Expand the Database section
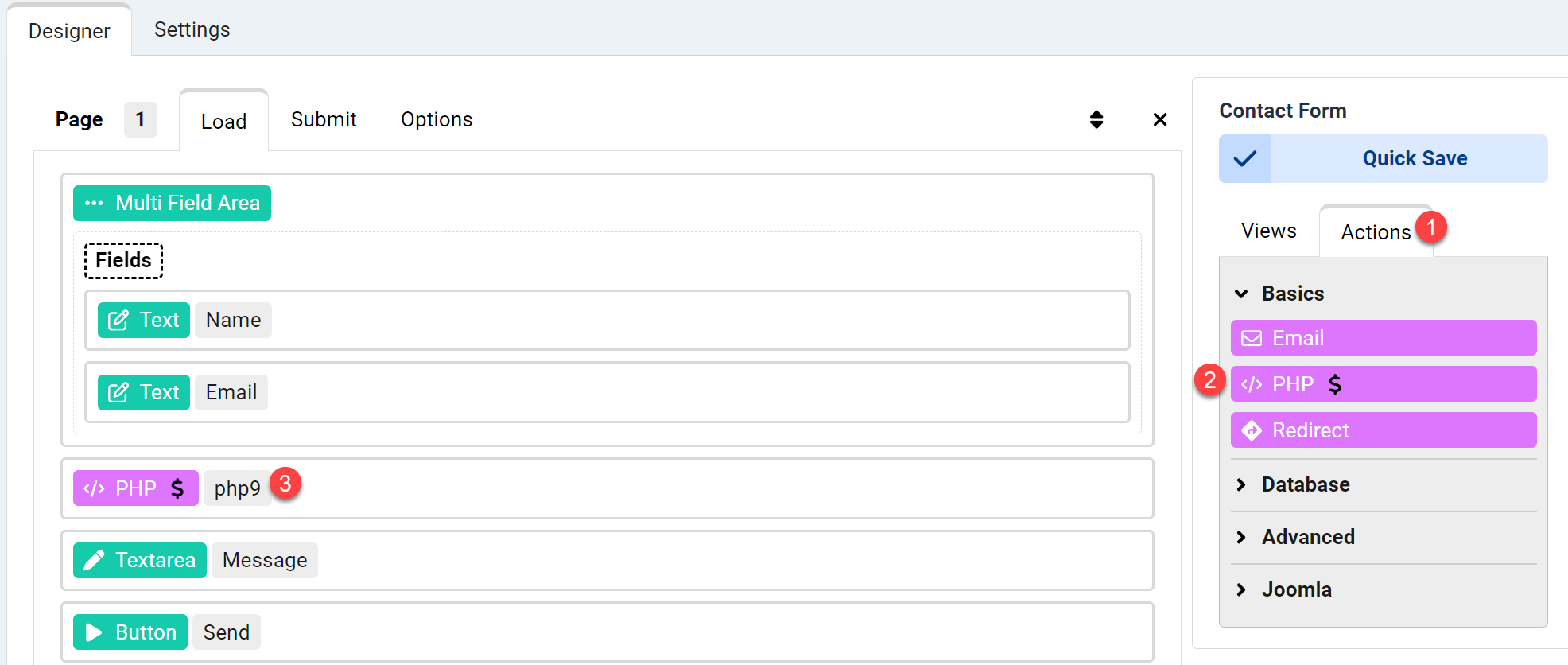Screen dimensions: 1568x665 (x=1241, y=484)
